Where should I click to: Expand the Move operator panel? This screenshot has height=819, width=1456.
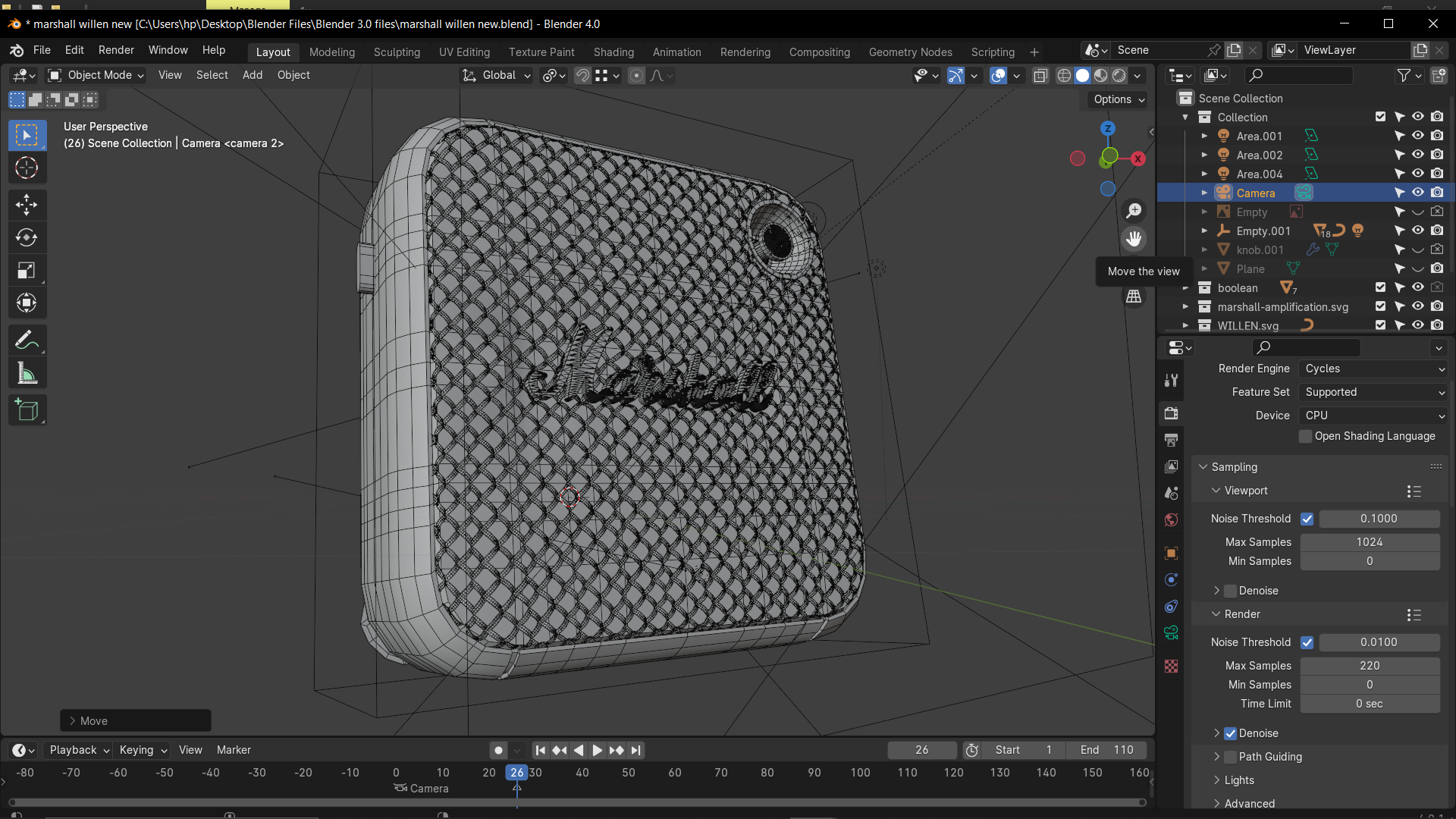pos(135,721)
